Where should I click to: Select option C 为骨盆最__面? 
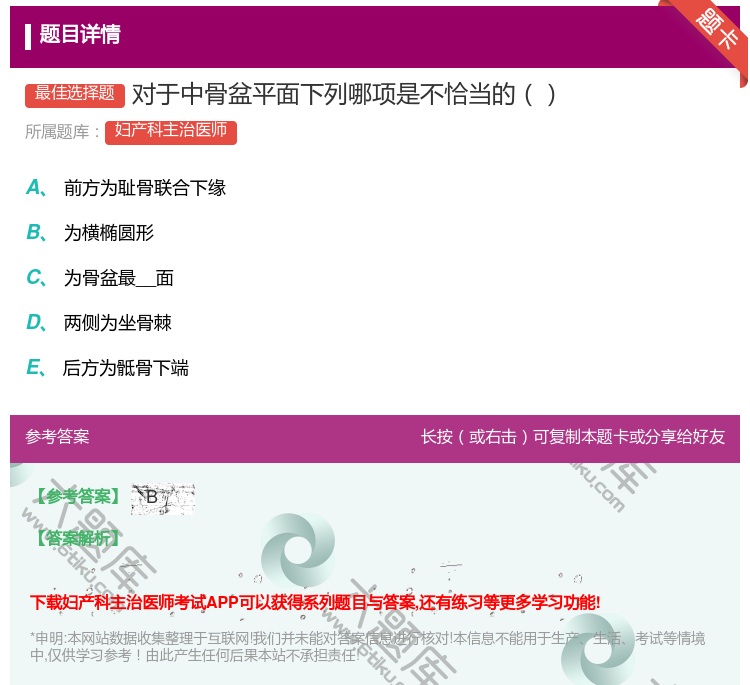99,278
